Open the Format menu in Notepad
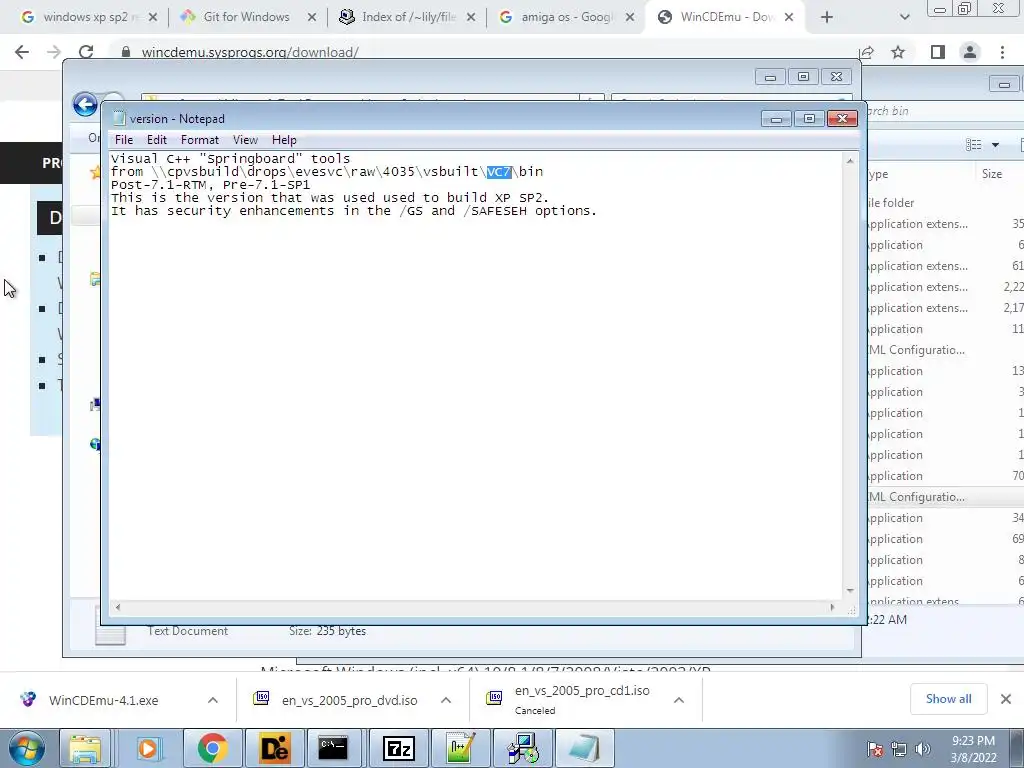The image size is (1024, 768). point(200,140)
